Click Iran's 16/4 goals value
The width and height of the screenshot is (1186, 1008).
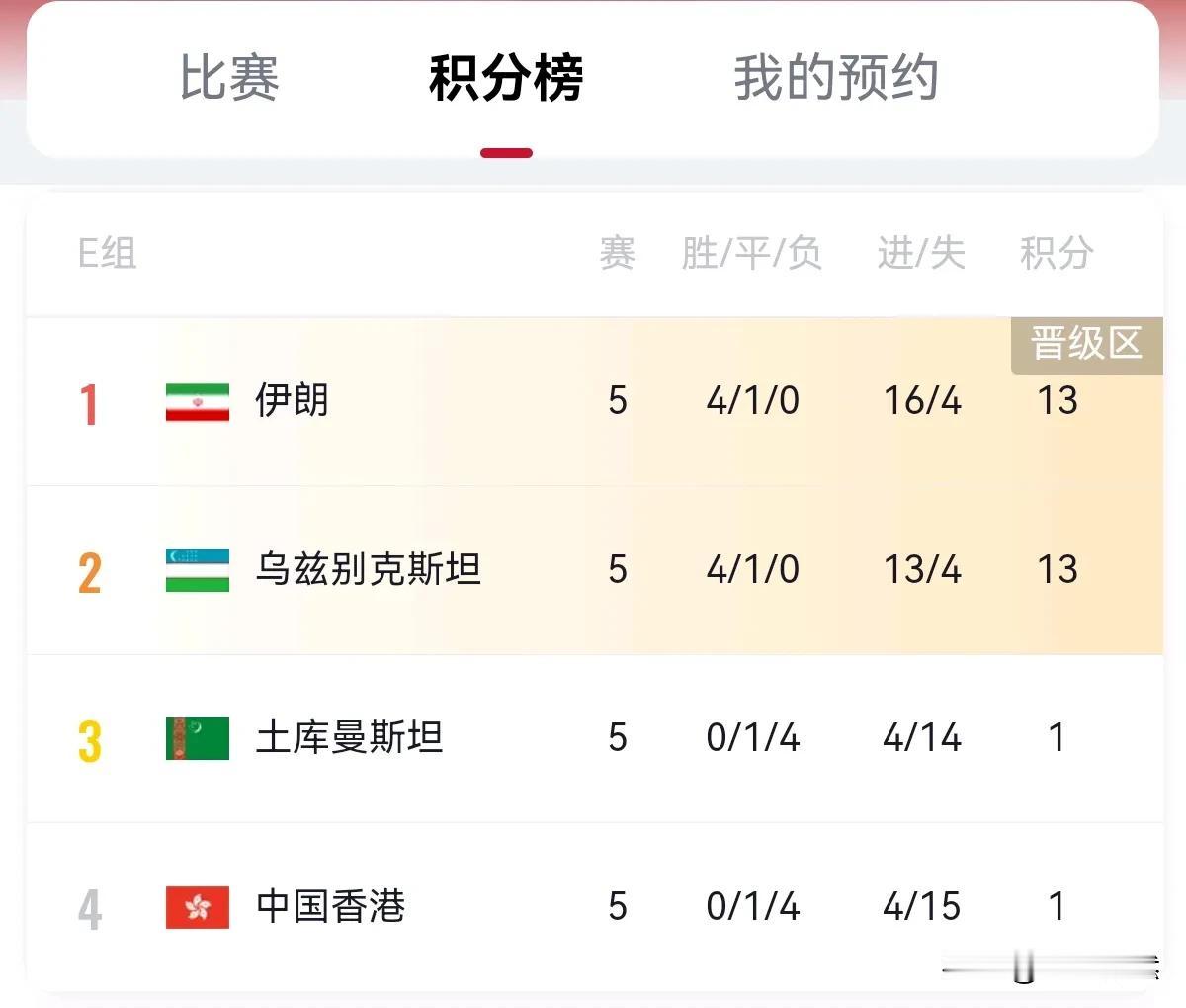tap(922, 401)
